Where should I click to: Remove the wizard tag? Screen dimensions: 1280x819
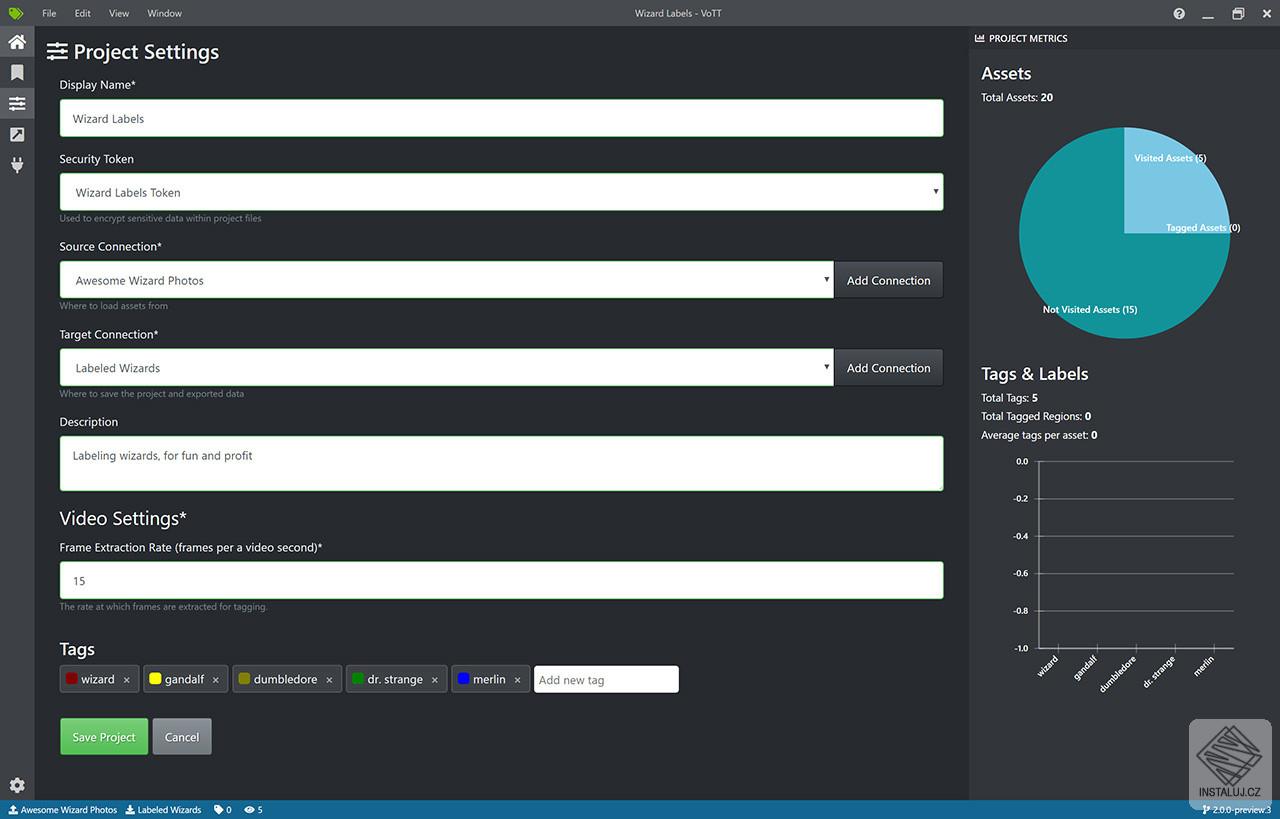click(x=127, y=680)
